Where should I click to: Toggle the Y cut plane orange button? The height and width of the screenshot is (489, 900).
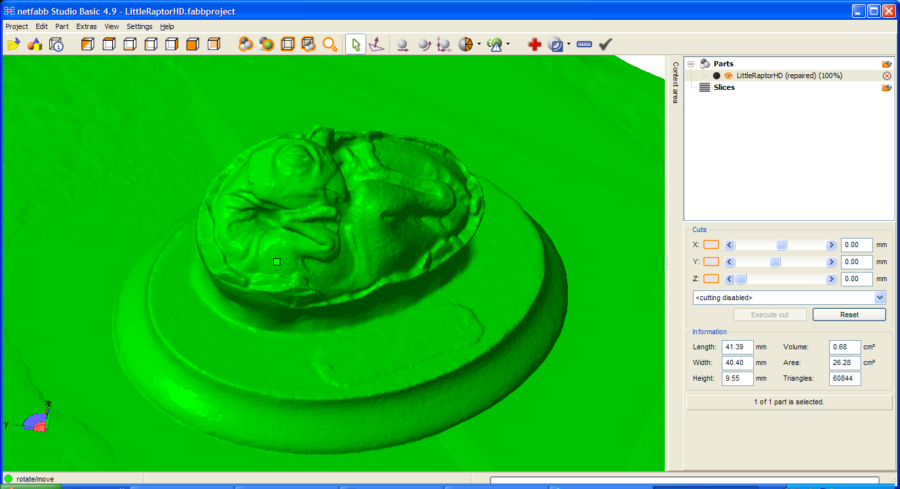pos(711,262)
